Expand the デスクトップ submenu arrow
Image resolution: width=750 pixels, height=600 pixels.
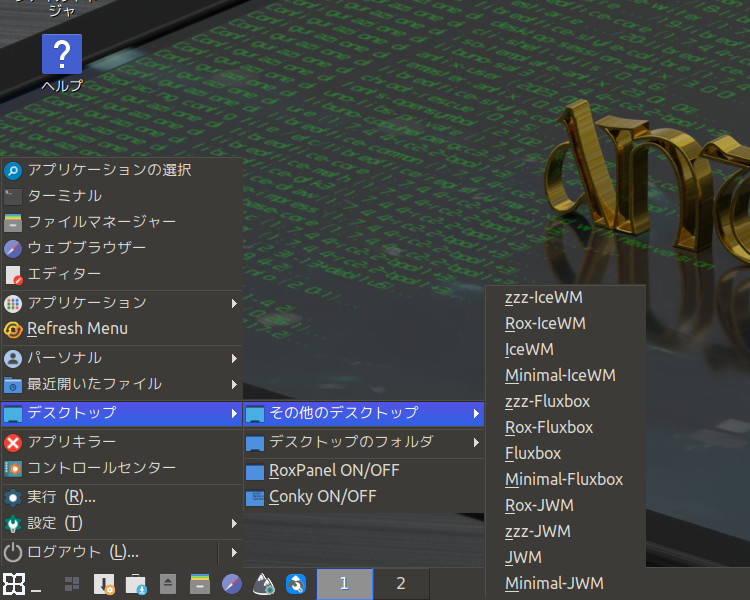click(234, 413)
